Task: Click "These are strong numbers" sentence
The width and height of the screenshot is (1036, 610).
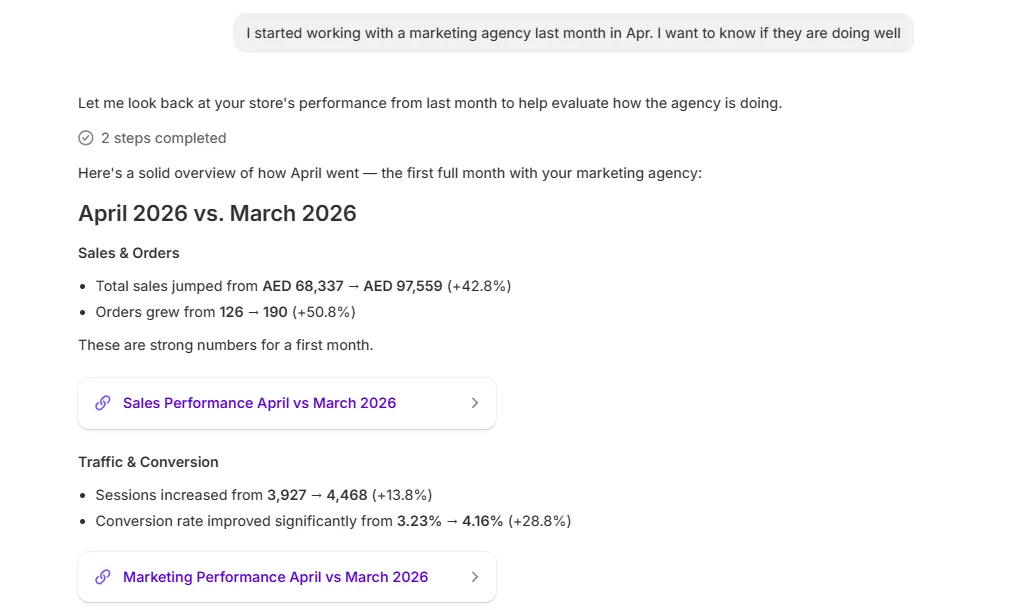Action: 225,345
